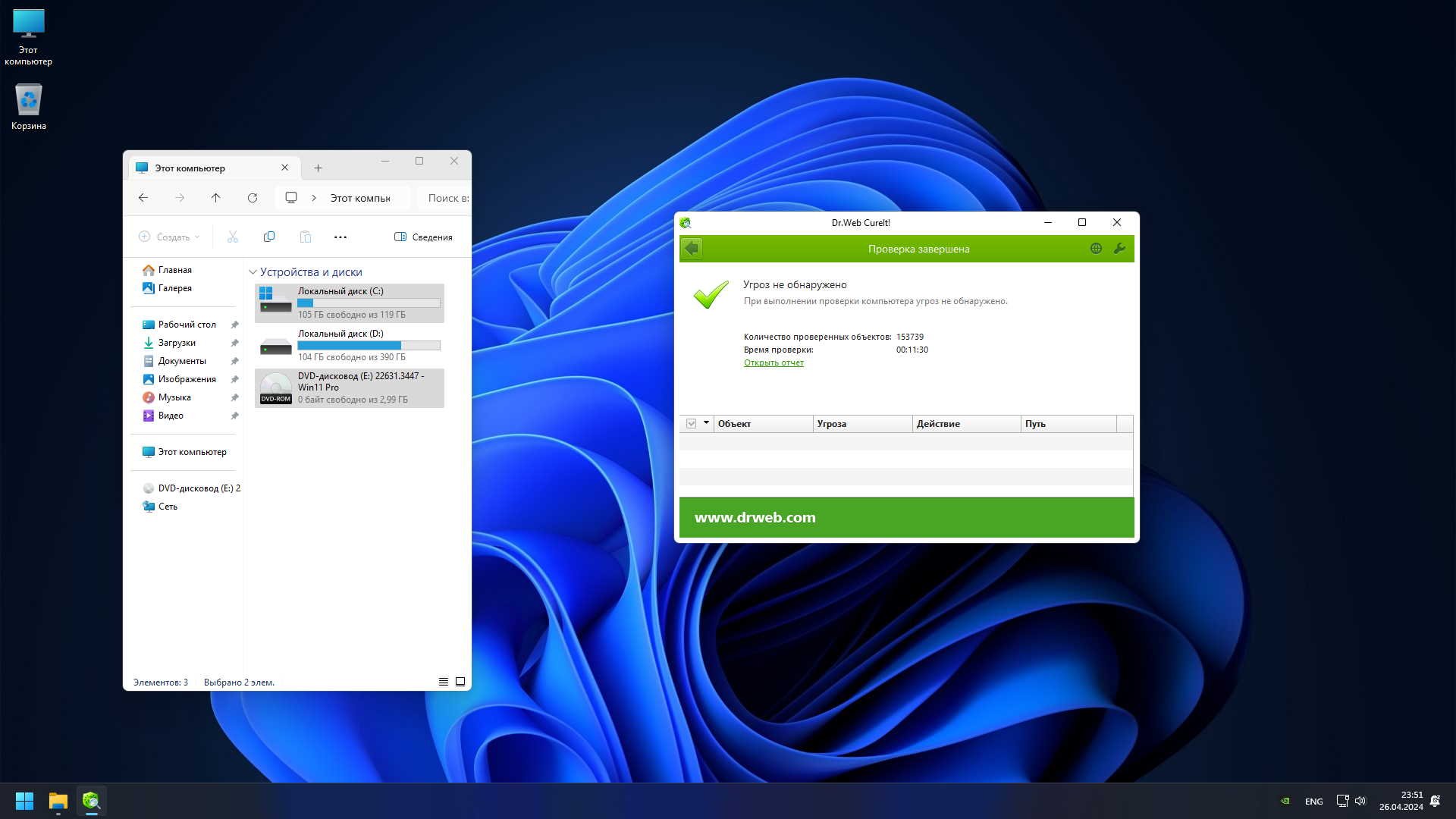This screenshot has height=819, width=1456.
Task: Open Dr.Web CureIt from taskbar
Action: click(91, 801)
